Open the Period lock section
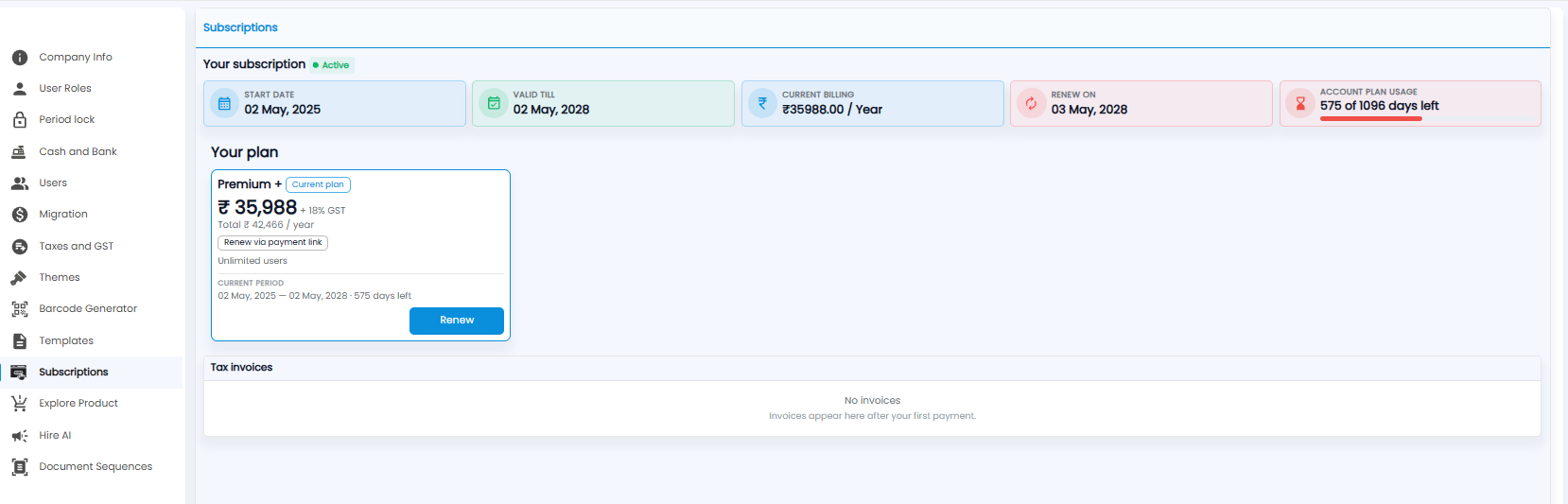Screen dimensions: 1568x504 tap(66, 120)
